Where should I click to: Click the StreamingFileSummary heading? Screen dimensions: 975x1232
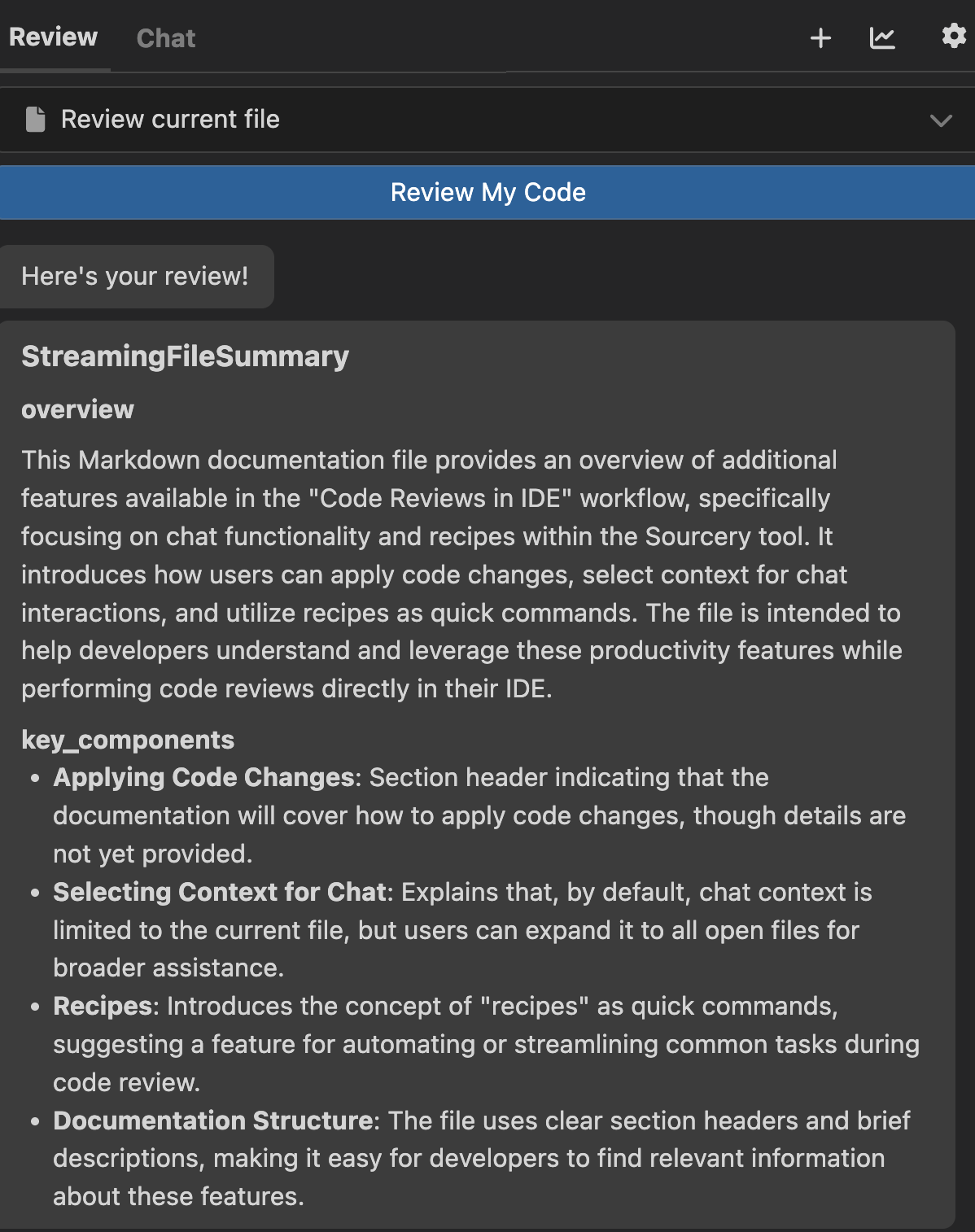(x=185, y=356)
